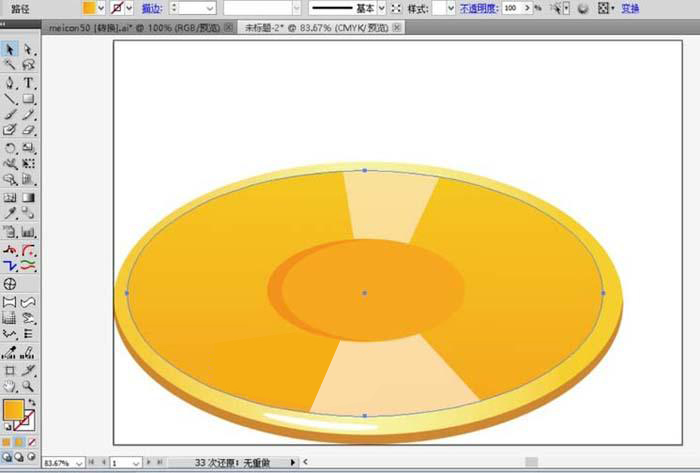This screenshot has height=473, width=700.
Task: Select the Perspective Grid tool
Action: 29,180
